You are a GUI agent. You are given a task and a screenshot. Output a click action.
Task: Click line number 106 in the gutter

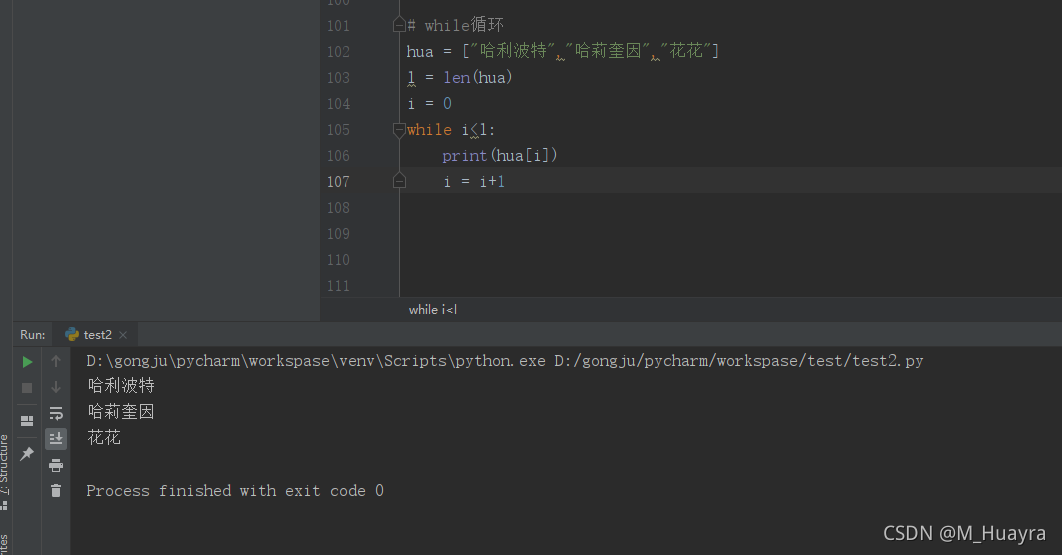338,156
